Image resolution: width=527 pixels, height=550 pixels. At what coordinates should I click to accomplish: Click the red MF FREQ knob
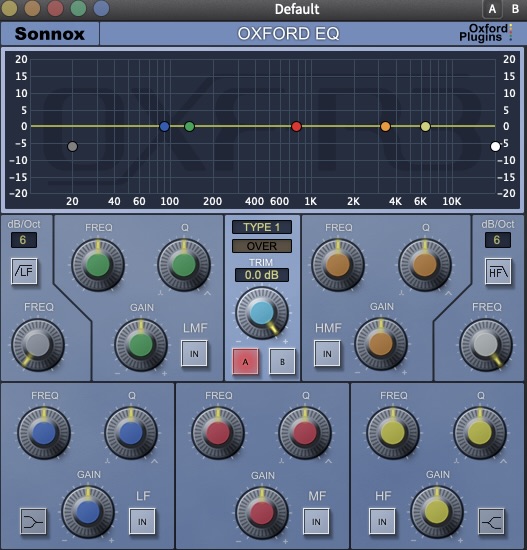(x=218, y=433)
